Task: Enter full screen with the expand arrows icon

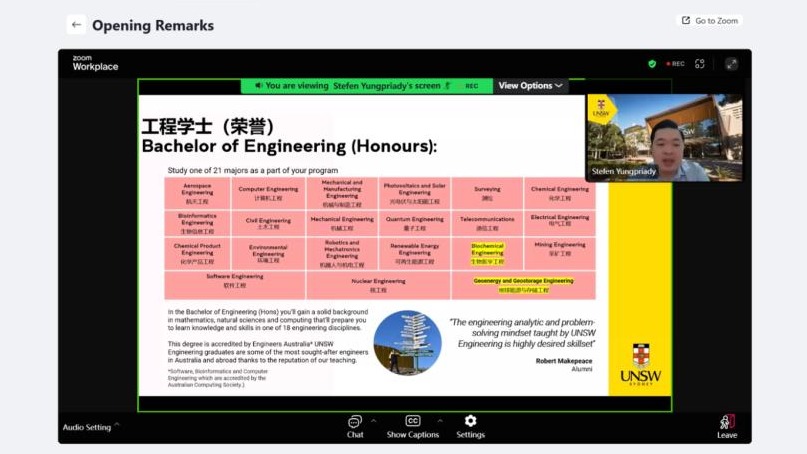Action: (x=731, y=64)
